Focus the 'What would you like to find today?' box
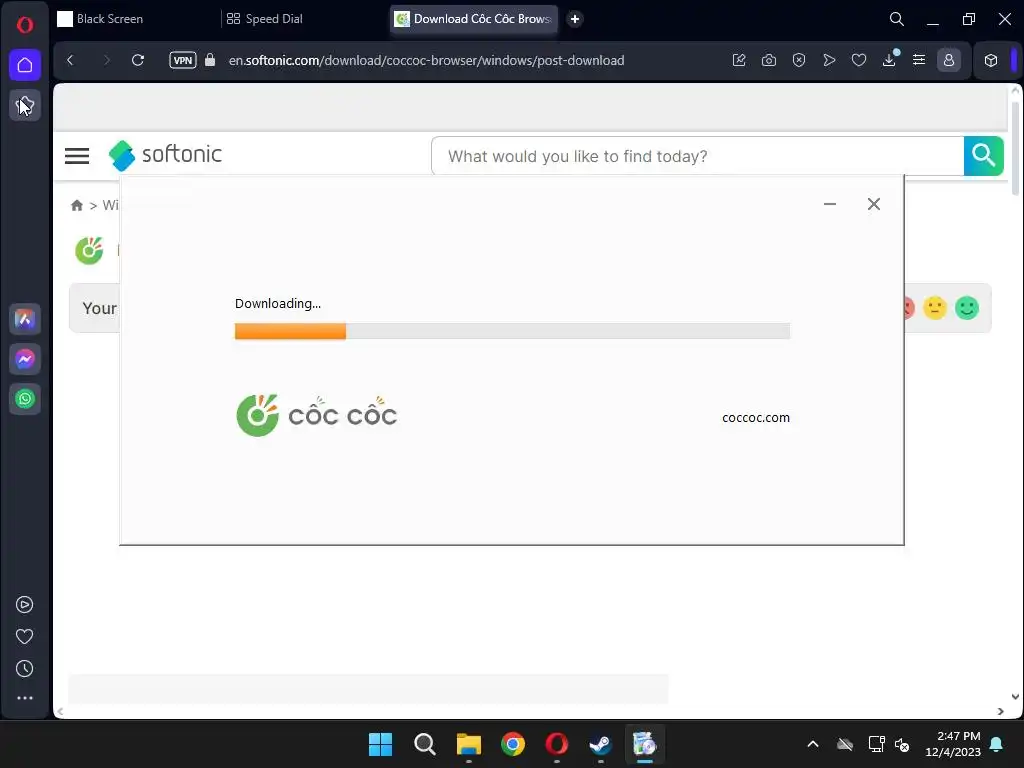The width and height of the screenshot is (1024, 768). 697,156
